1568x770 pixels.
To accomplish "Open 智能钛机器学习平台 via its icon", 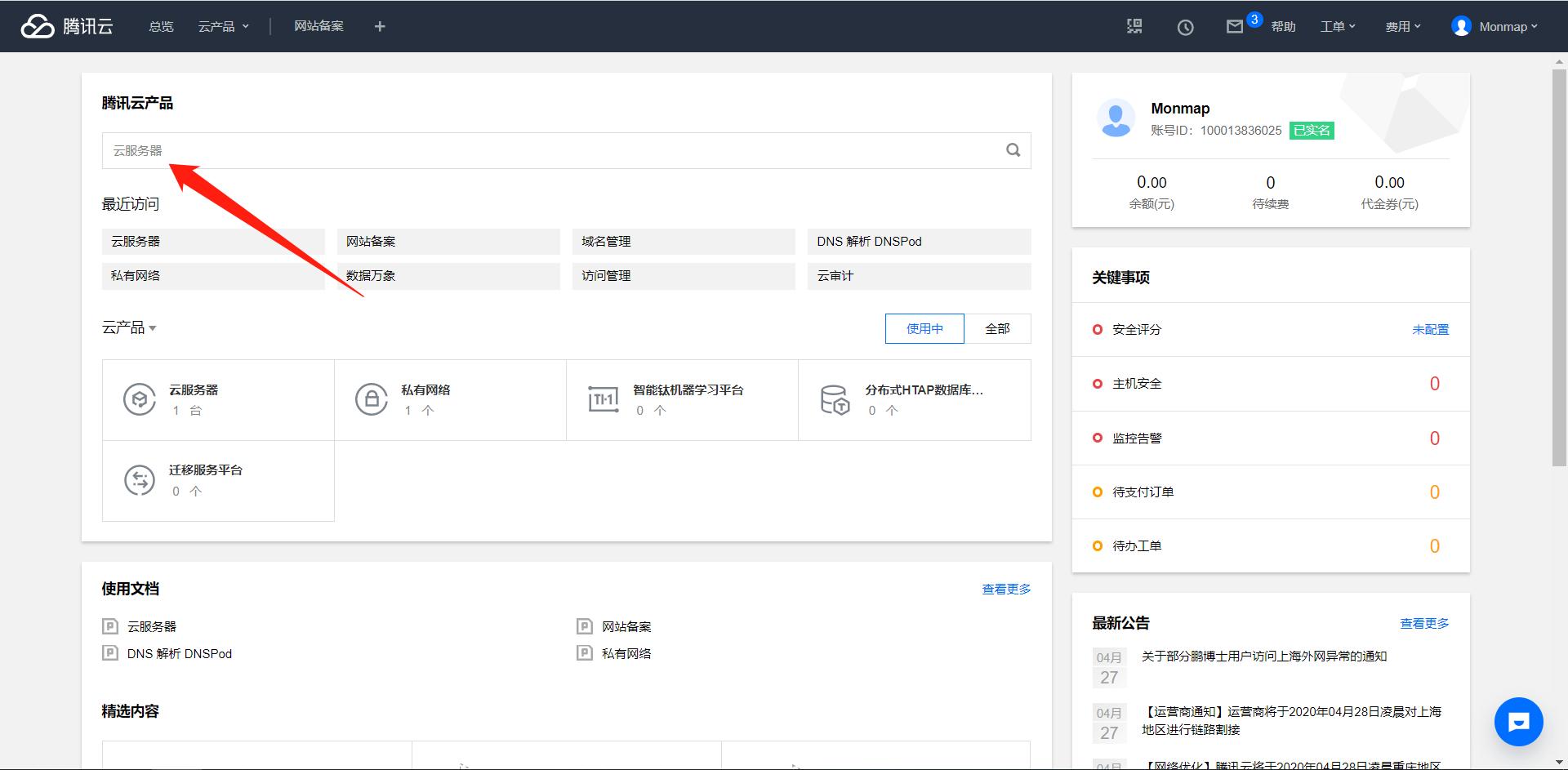I will tap(604, 399).
